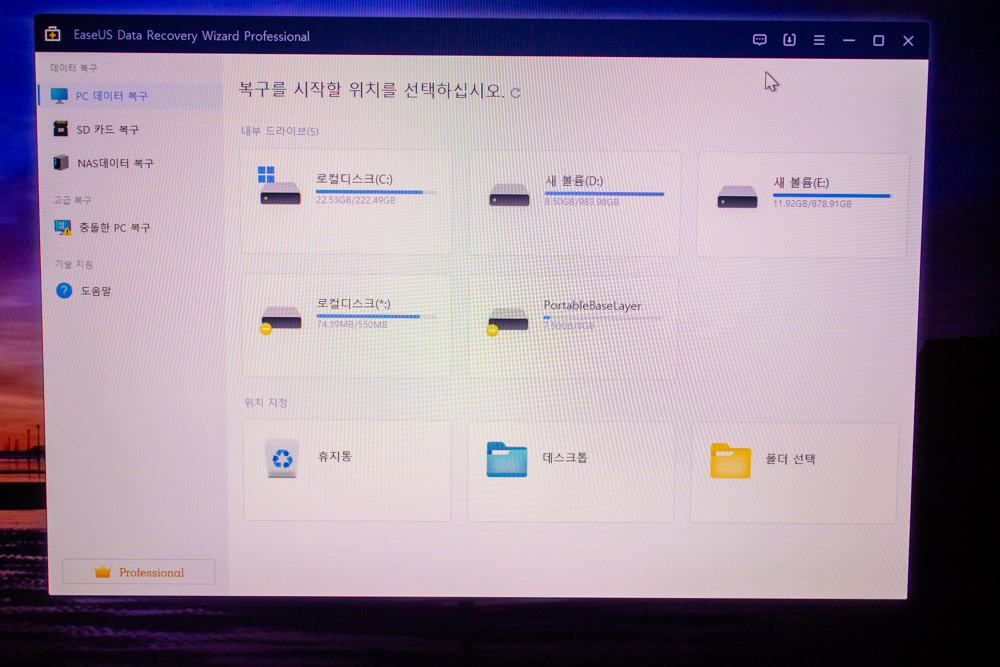Image resolution: width=1000 pixels, height=667 pixels.
Task: Choose 데스크톱 as scan location
Action: click(x=570, y=472)
